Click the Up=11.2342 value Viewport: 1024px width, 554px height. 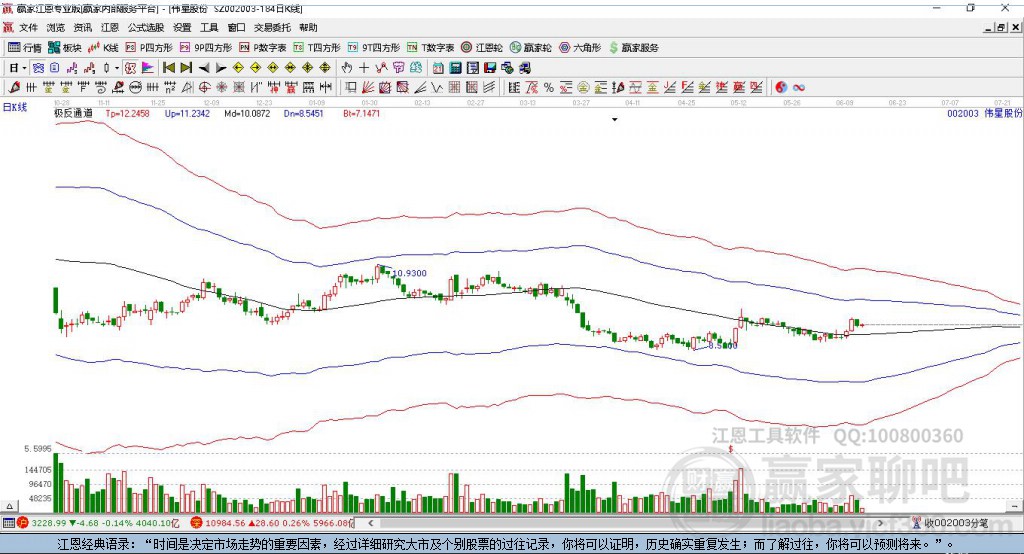(187, 113)
